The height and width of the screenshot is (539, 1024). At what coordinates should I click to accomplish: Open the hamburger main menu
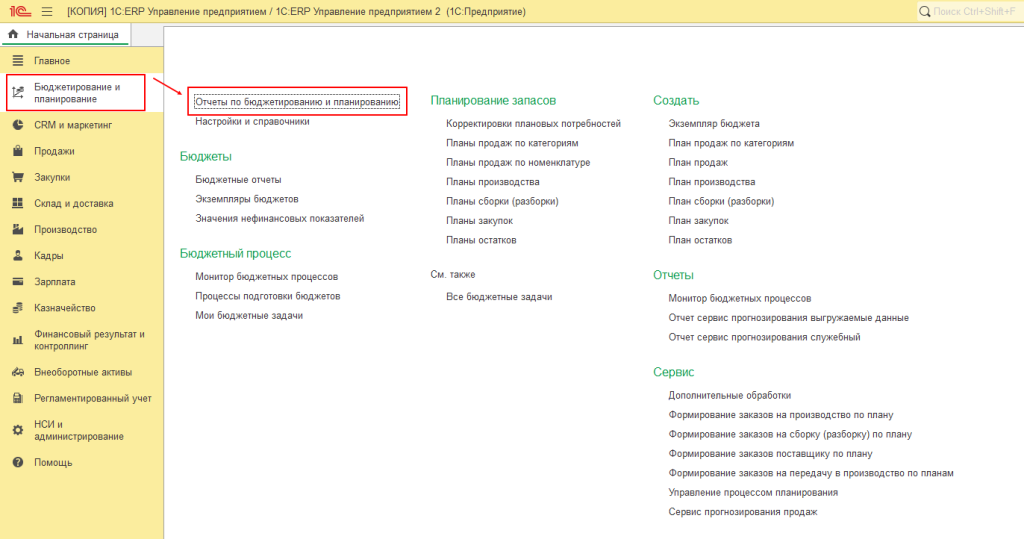pyautogui.click(x=47, y=11)
